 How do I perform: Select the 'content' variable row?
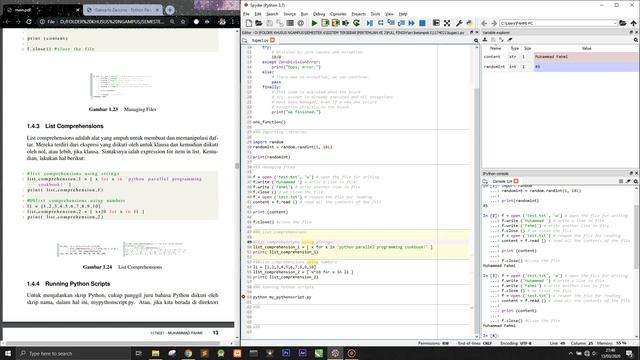(560, 57)
